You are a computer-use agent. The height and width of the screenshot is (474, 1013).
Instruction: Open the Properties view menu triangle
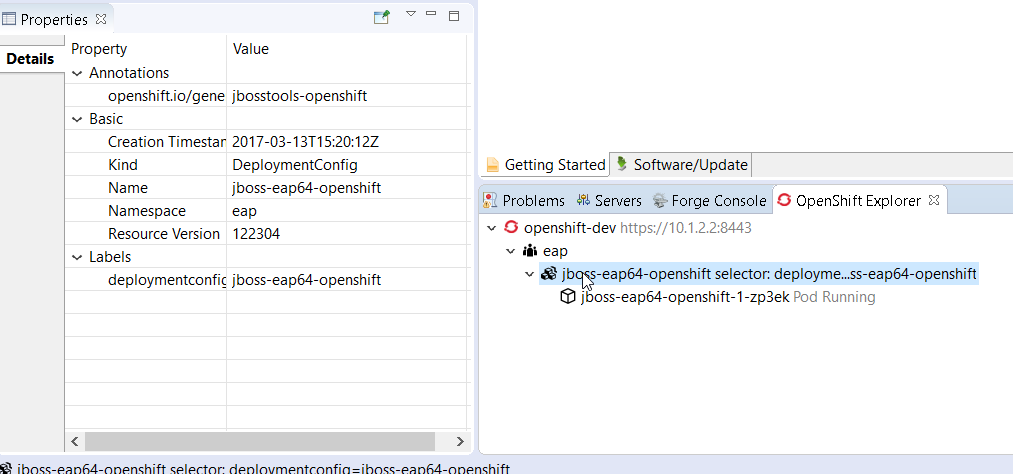410,15
